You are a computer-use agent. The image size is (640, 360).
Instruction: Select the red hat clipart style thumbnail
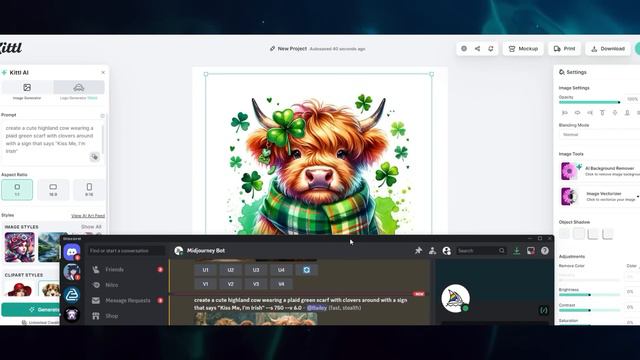(x=20, y=288)
